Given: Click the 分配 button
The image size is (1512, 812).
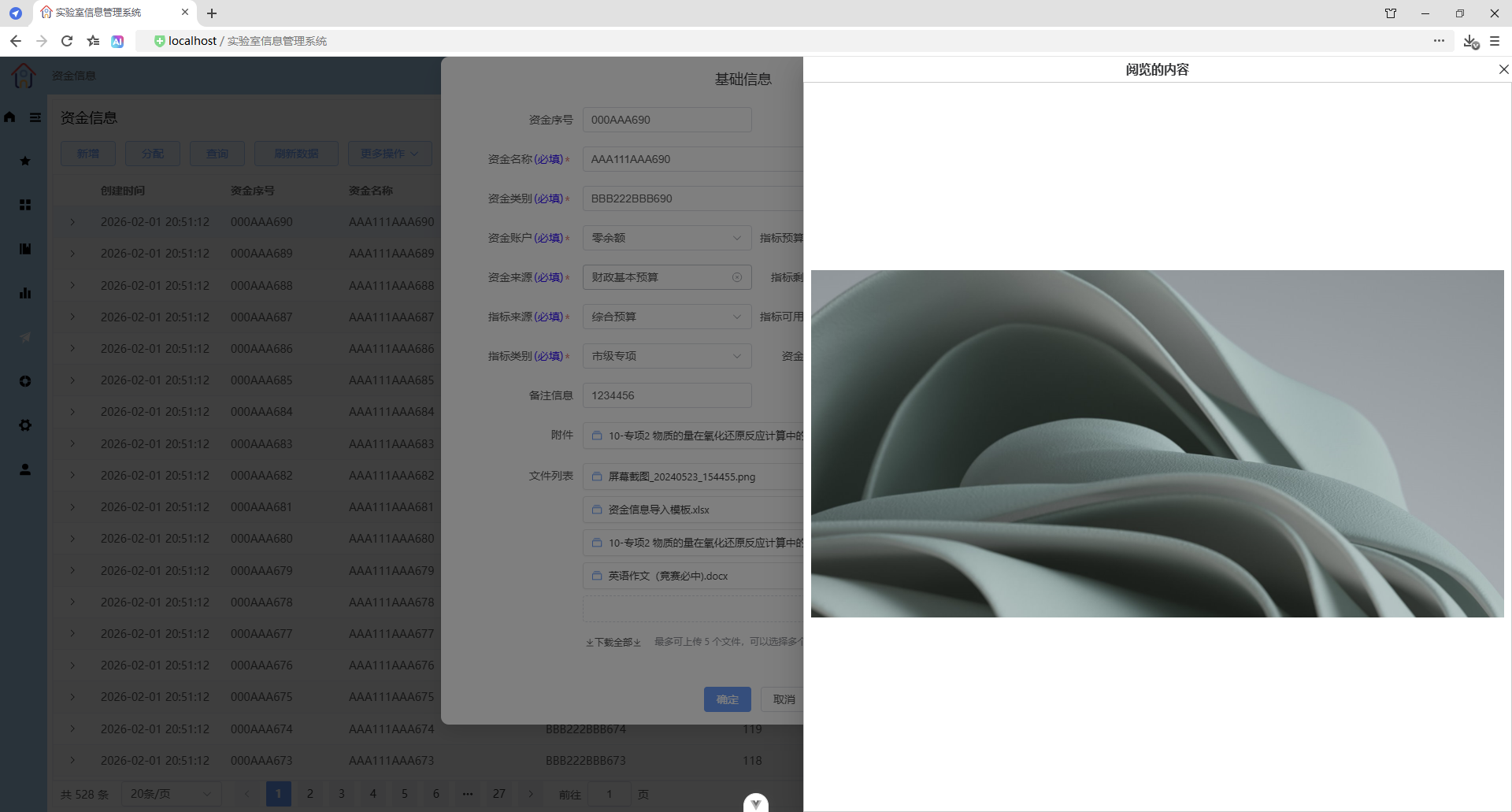Looking at the screenshot, I should [x=153, y=154].
